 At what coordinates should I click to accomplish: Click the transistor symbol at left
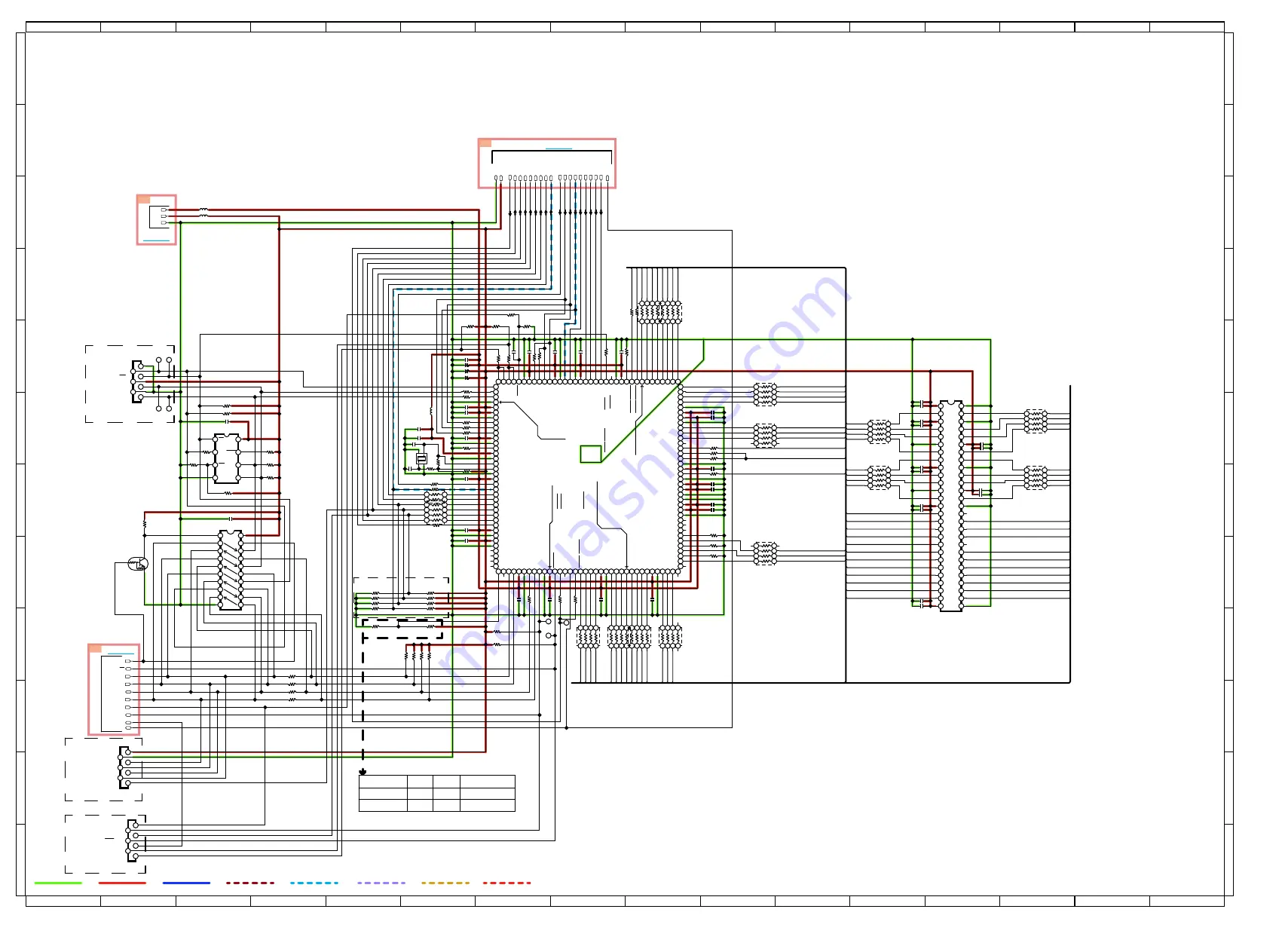click(138, 563)
